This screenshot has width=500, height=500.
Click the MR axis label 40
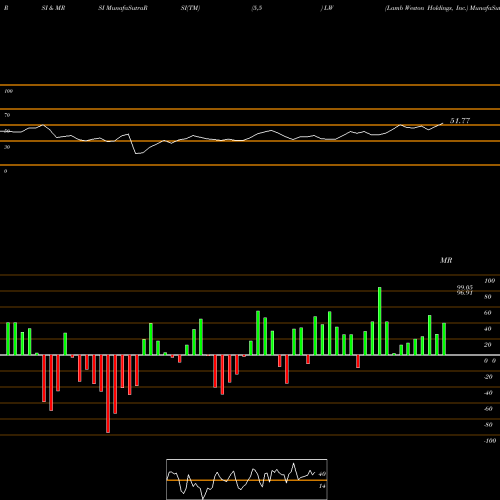click(x=488, y=329)
